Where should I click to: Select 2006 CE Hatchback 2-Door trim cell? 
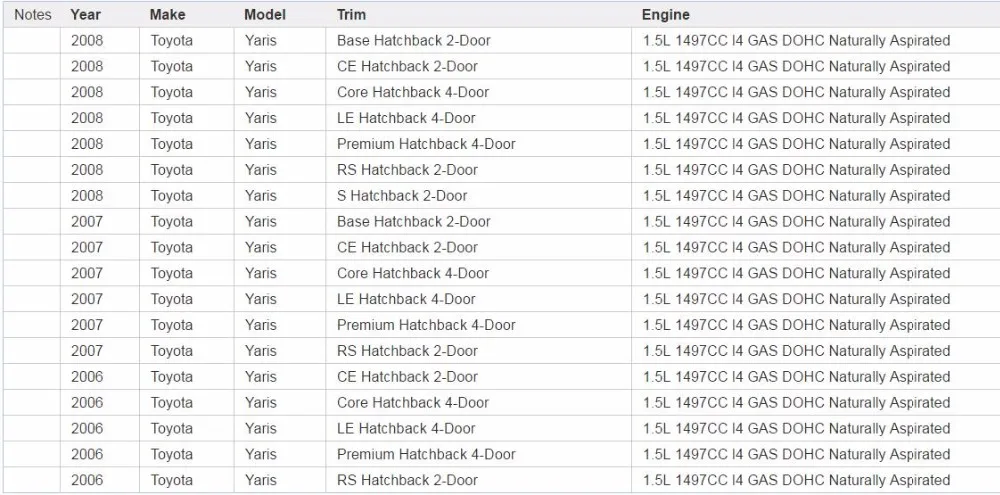(407, 377)
